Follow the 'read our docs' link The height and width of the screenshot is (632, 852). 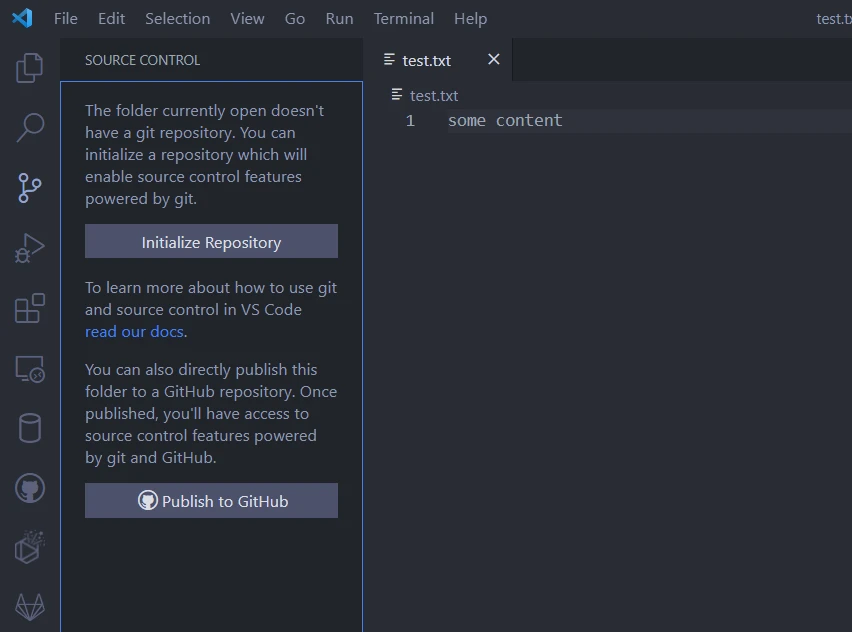pyautogui.click(x=134, y=331)
